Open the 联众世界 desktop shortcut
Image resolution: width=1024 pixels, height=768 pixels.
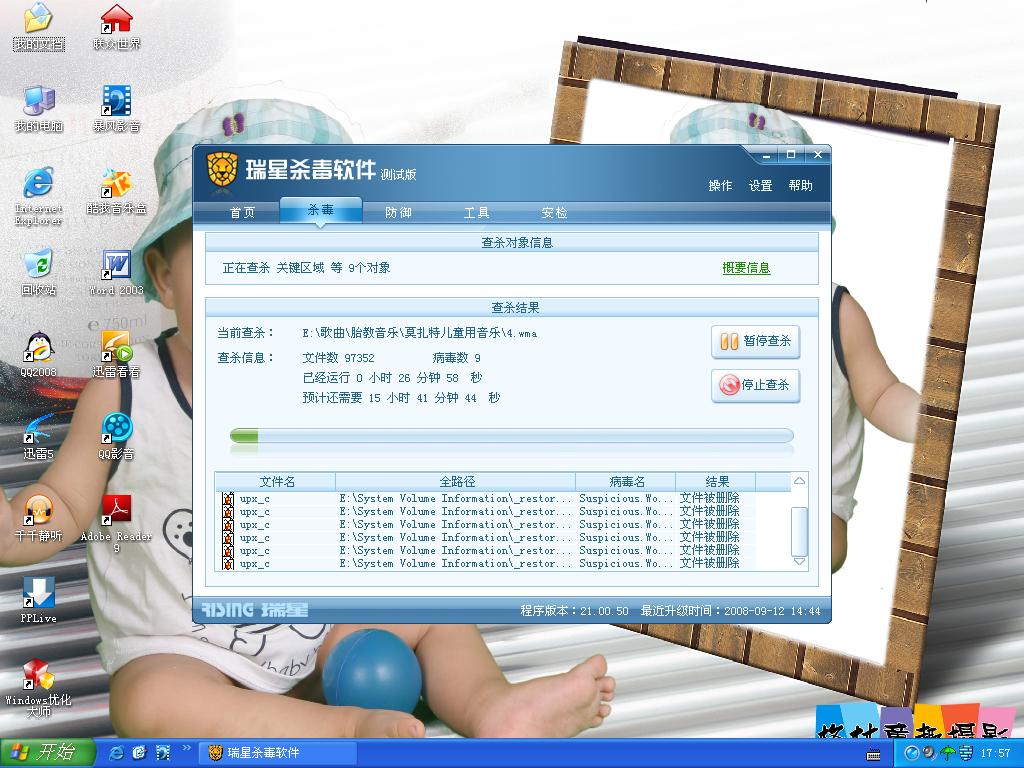pos(116,26)
